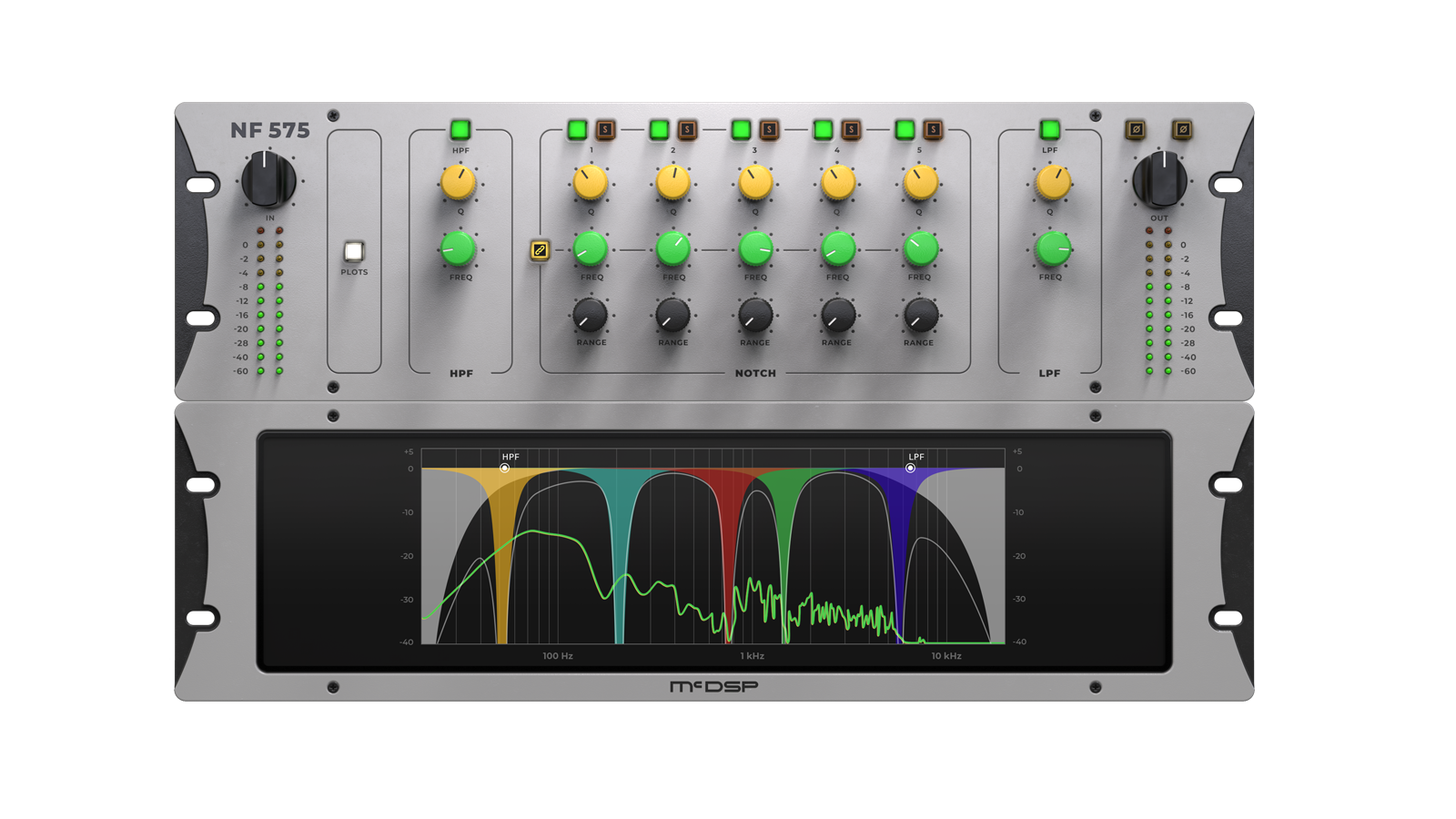Solo notch band 4 with S button
Screen dimensions: 1456x819
[x=851, y=129]
